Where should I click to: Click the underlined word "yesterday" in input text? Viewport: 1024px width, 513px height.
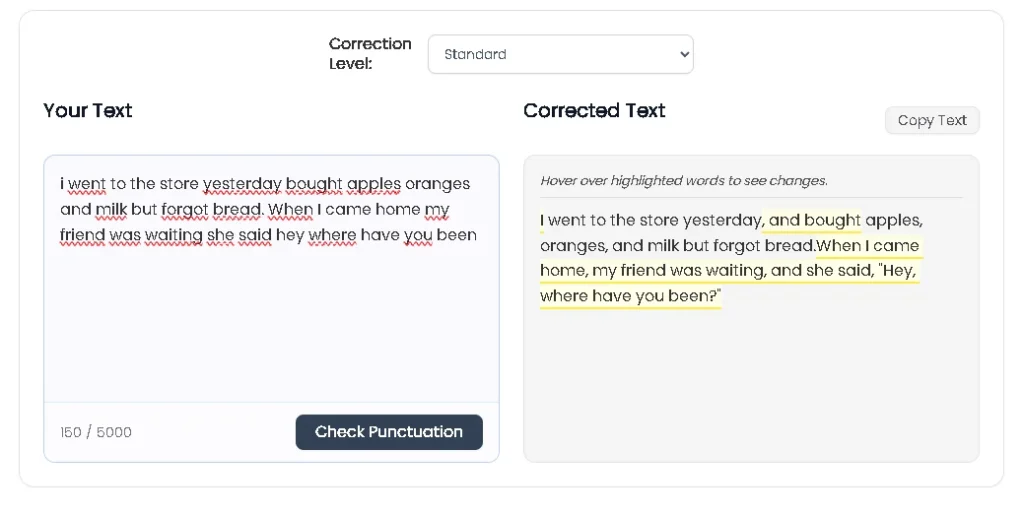pos(242,184)
